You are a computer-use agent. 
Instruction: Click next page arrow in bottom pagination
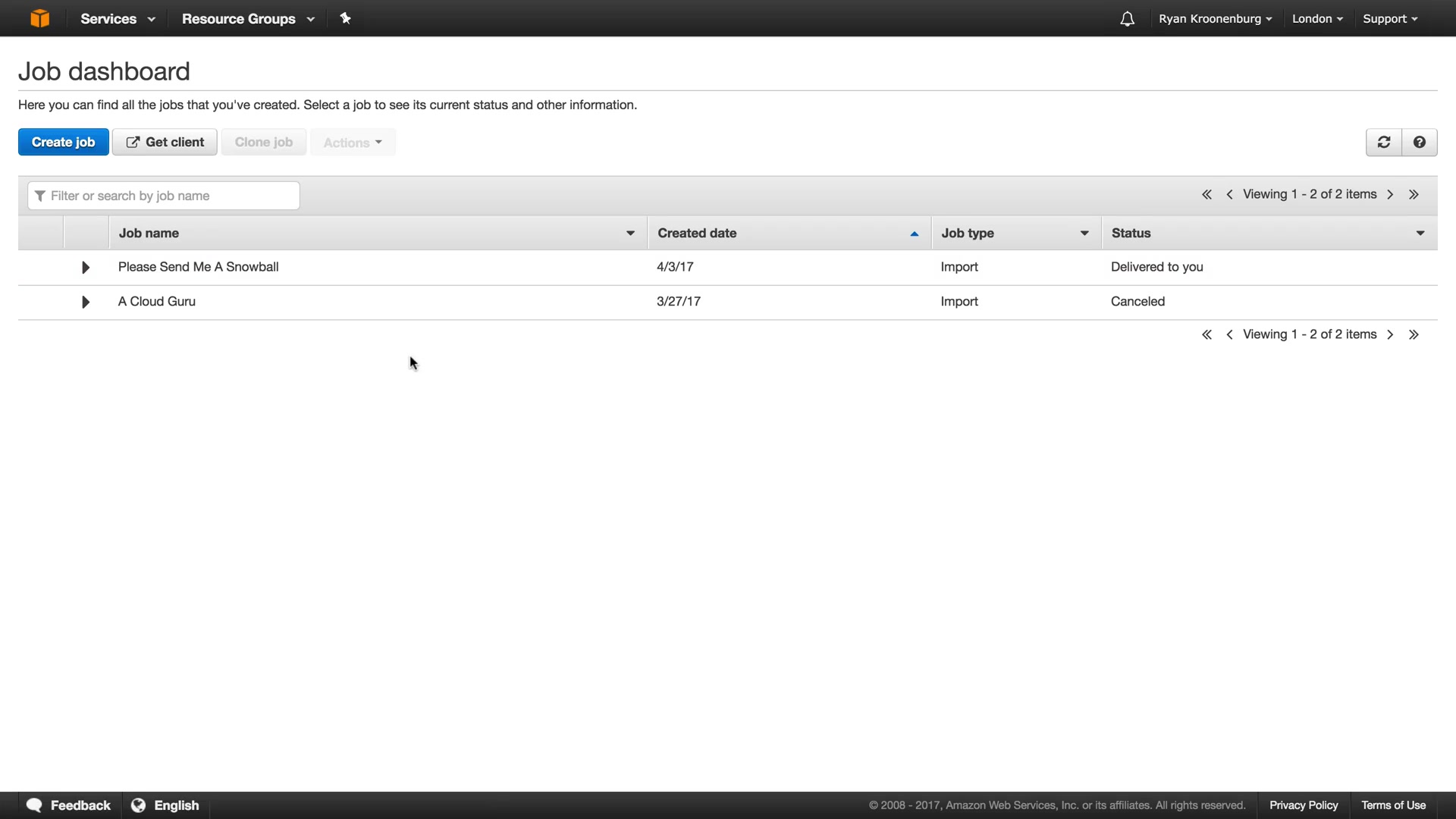point(1390,335)
